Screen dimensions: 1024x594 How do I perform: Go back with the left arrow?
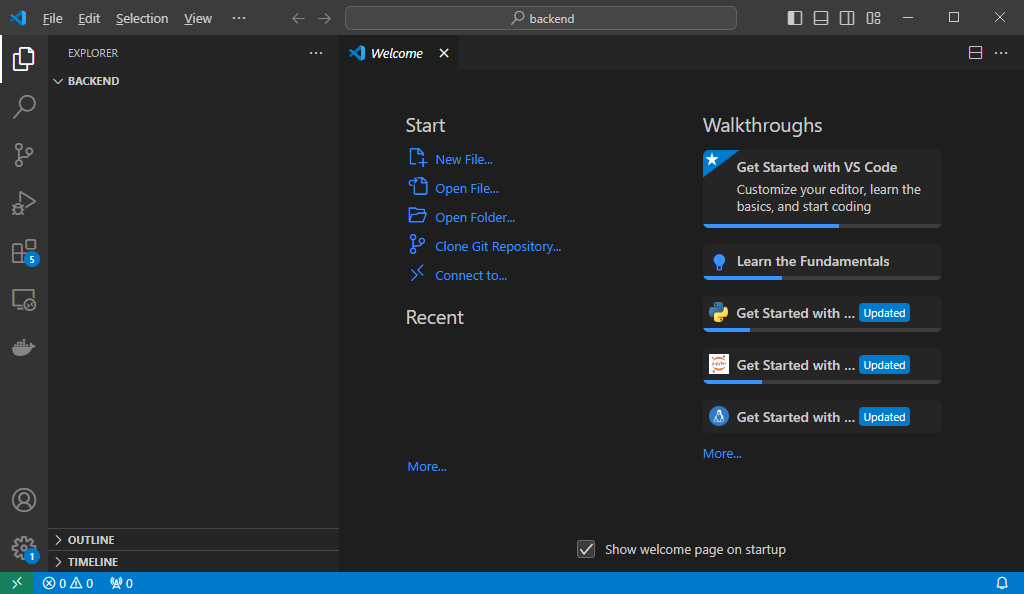tap(298, 18)
